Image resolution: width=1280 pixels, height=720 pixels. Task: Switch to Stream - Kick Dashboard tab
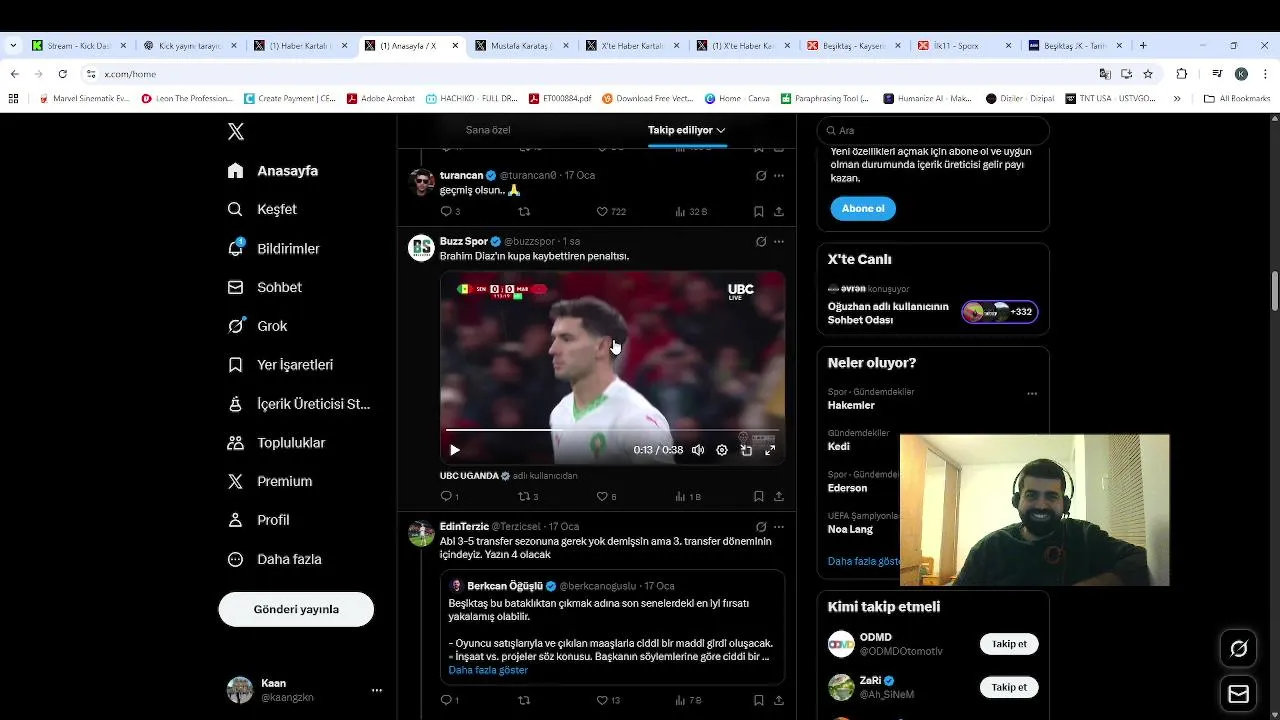point(79,46)
